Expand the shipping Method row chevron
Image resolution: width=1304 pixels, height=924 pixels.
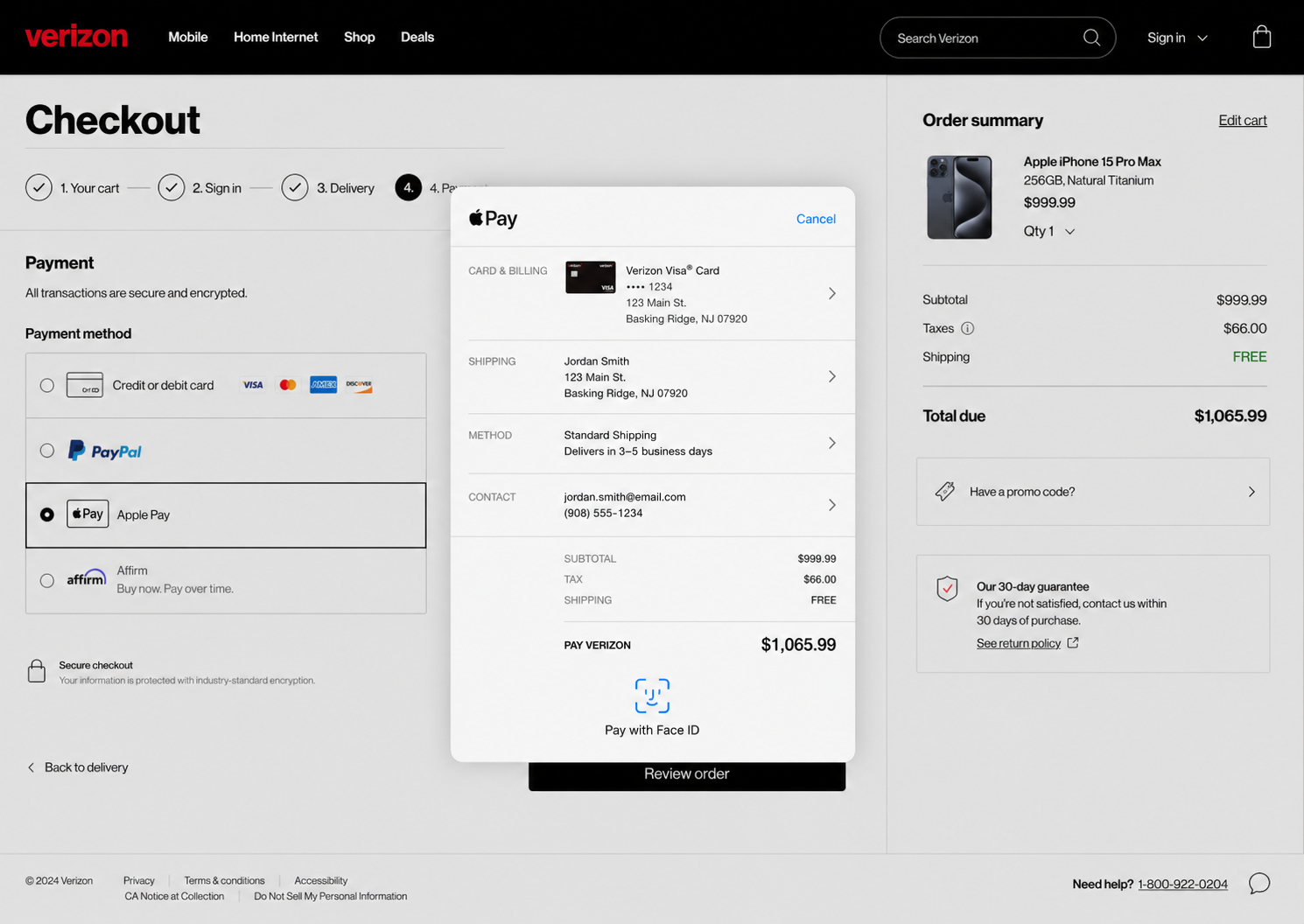831,443
